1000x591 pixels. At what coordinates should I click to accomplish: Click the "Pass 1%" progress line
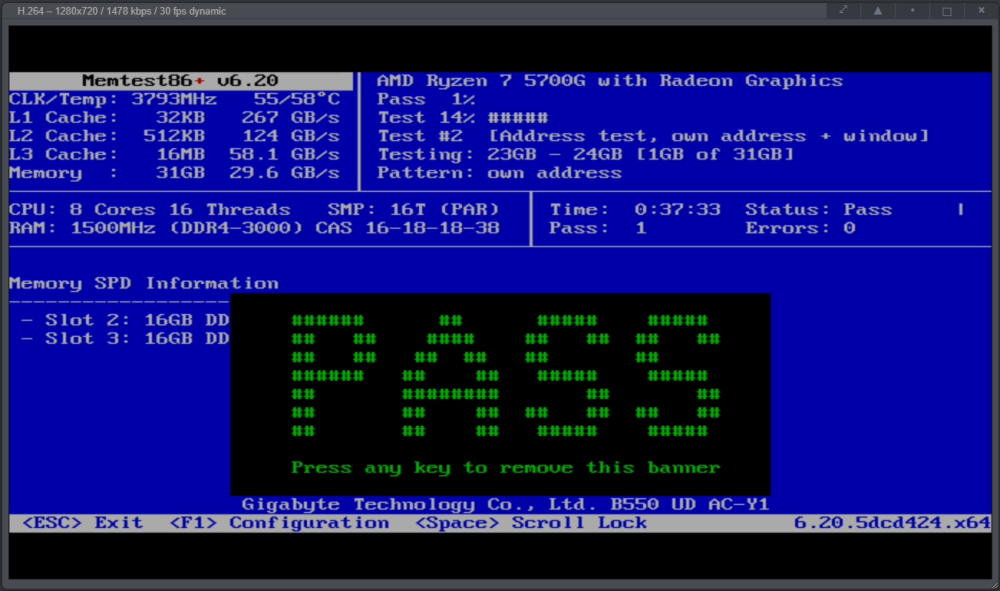[x=426, y=99]
